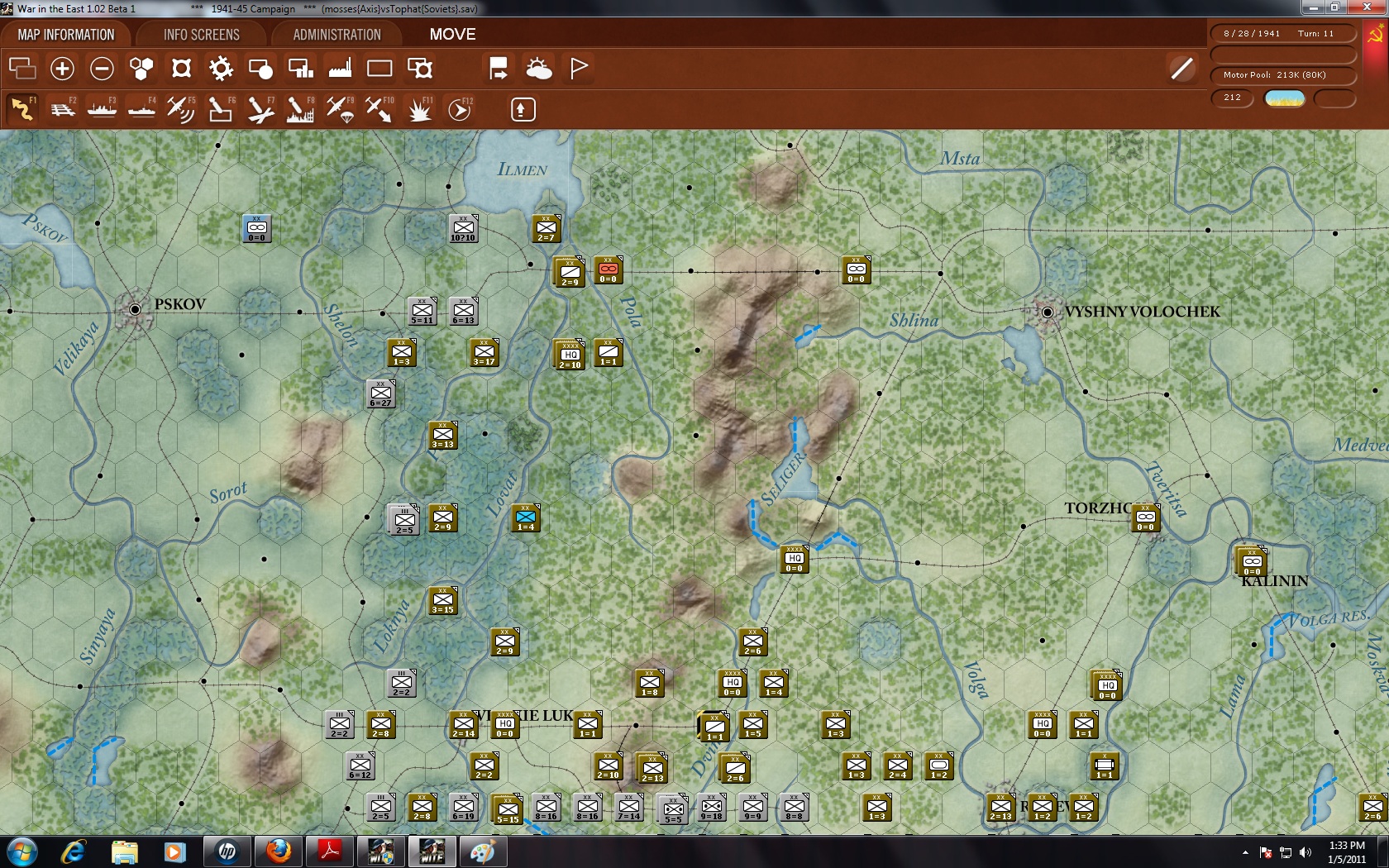Open the Map Information tab
The image size is (1389, 868).
(66, 35)
